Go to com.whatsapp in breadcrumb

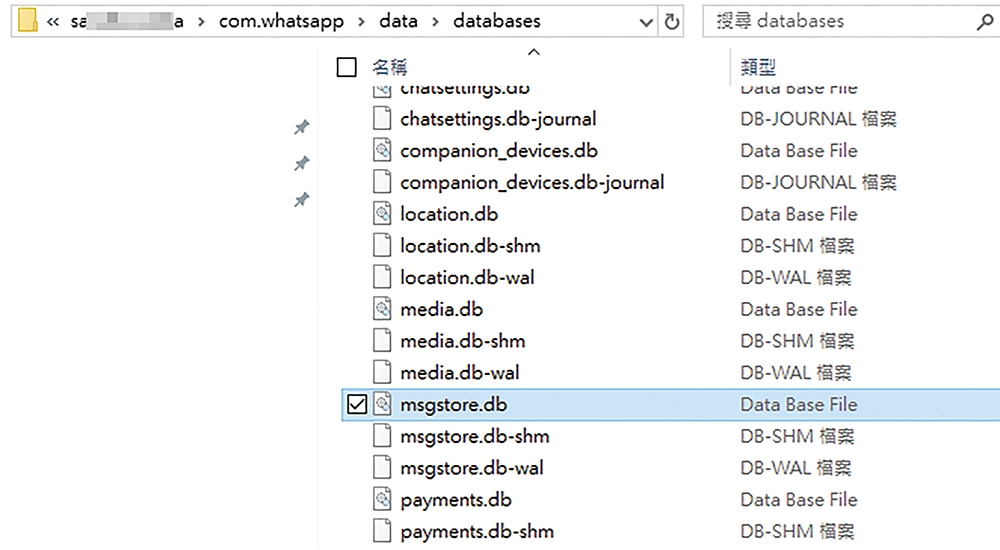281,22
